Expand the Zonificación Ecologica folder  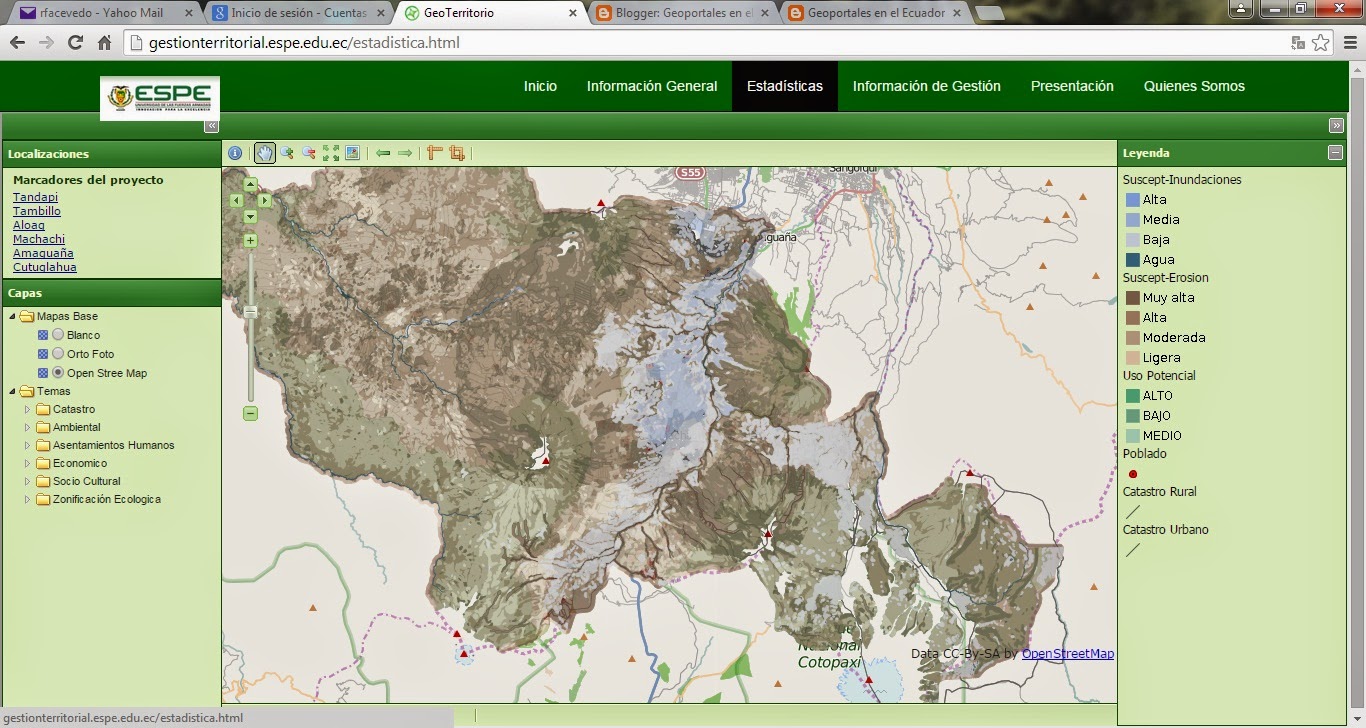[x=28, y=500]
